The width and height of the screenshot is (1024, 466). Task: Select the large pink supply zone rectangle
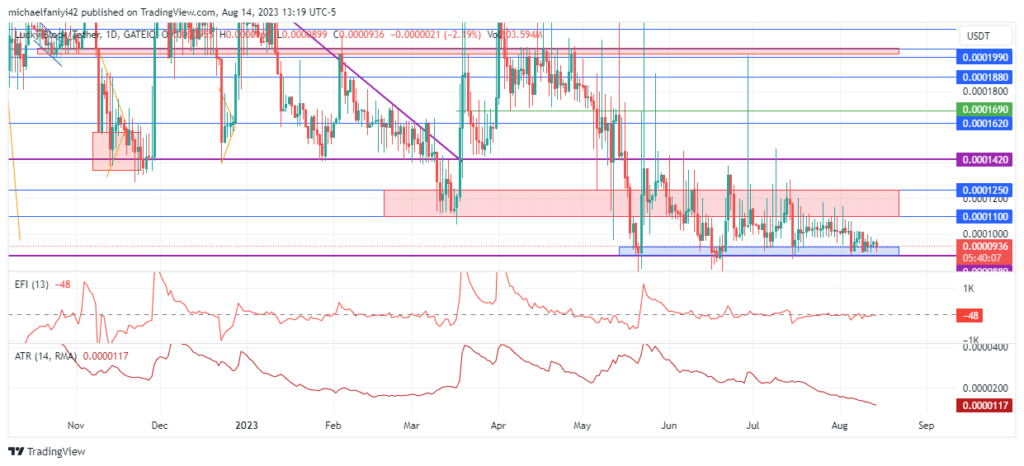(x=641, y=203)
